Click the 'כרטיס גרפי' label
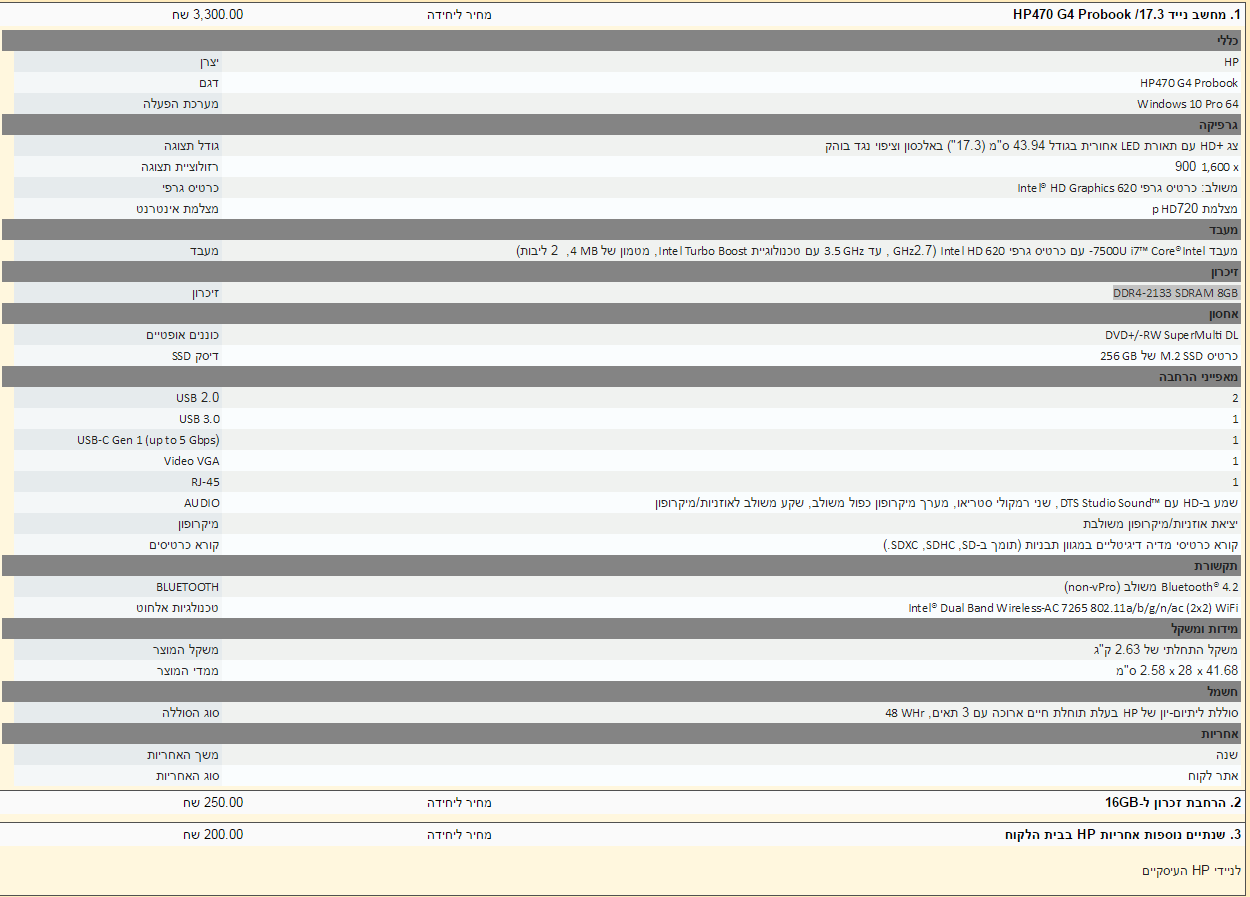This screenshot has width=1250, height=897. pyautogui.click(x=191, y=187)
